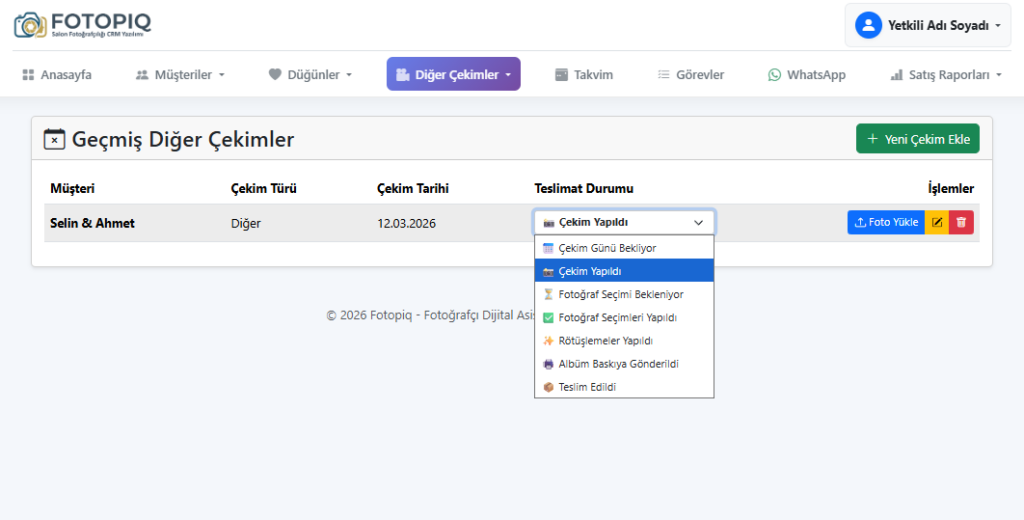1024x520 pixels.
Task: Go to Görevler task list
Action: click(690, 75)
